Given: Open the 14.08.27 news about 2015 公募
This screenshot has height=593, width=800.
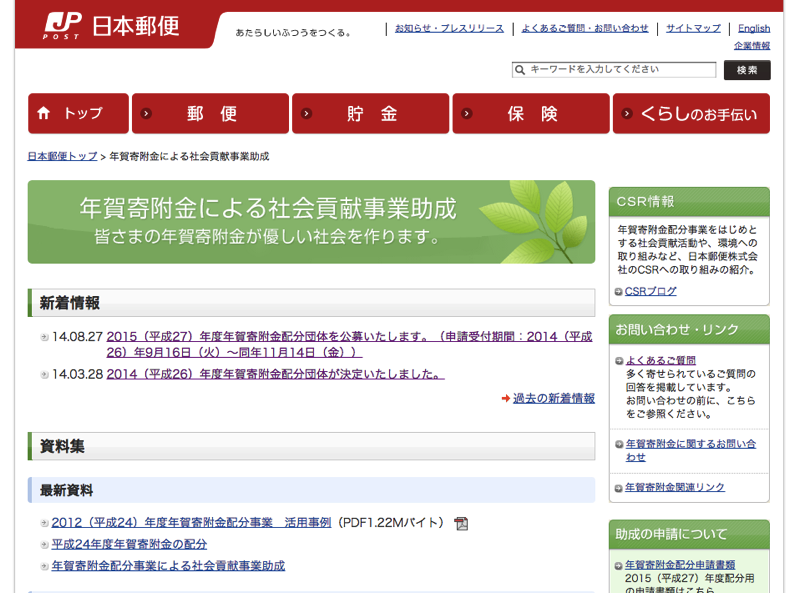Looking at the screenshot, I should [x=349, y=344].
